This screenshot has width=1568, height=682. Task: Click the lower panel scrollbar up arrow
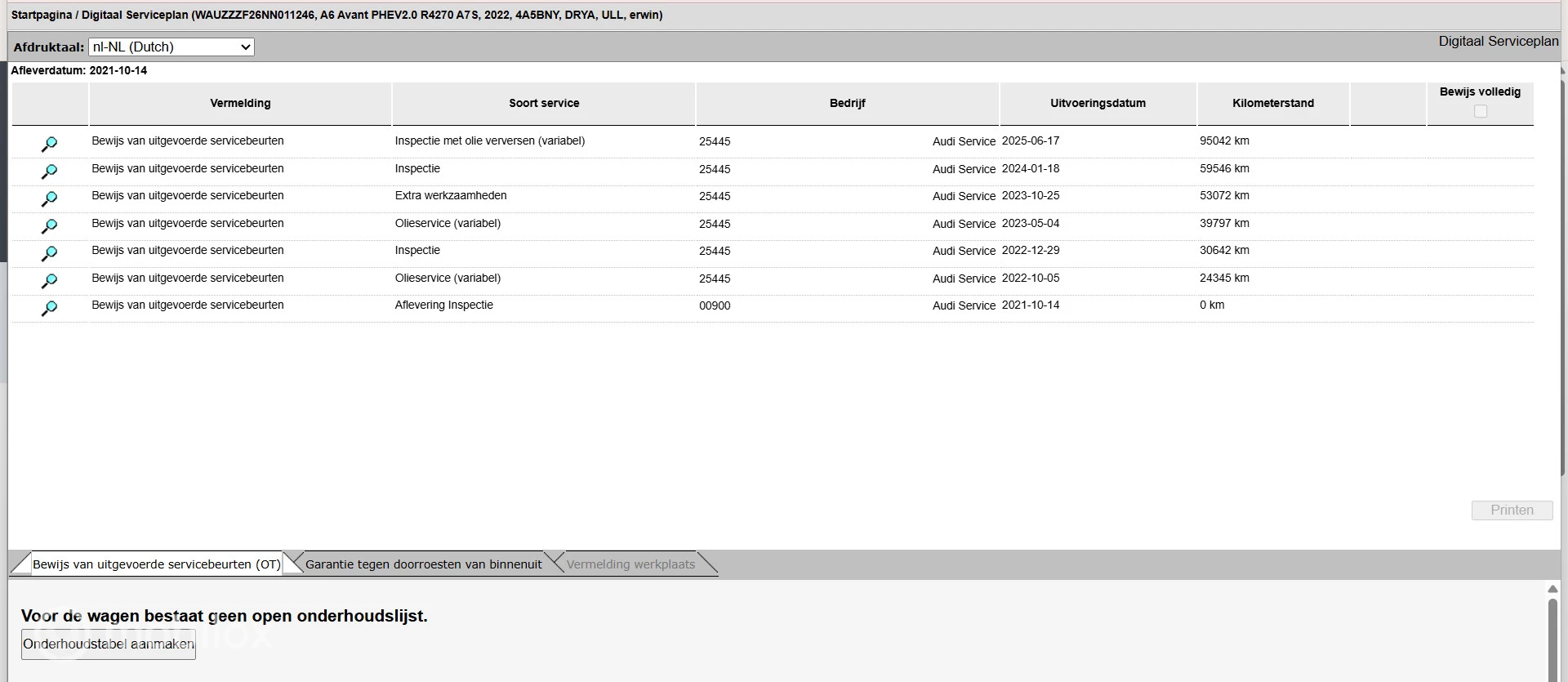(1552, 589)
